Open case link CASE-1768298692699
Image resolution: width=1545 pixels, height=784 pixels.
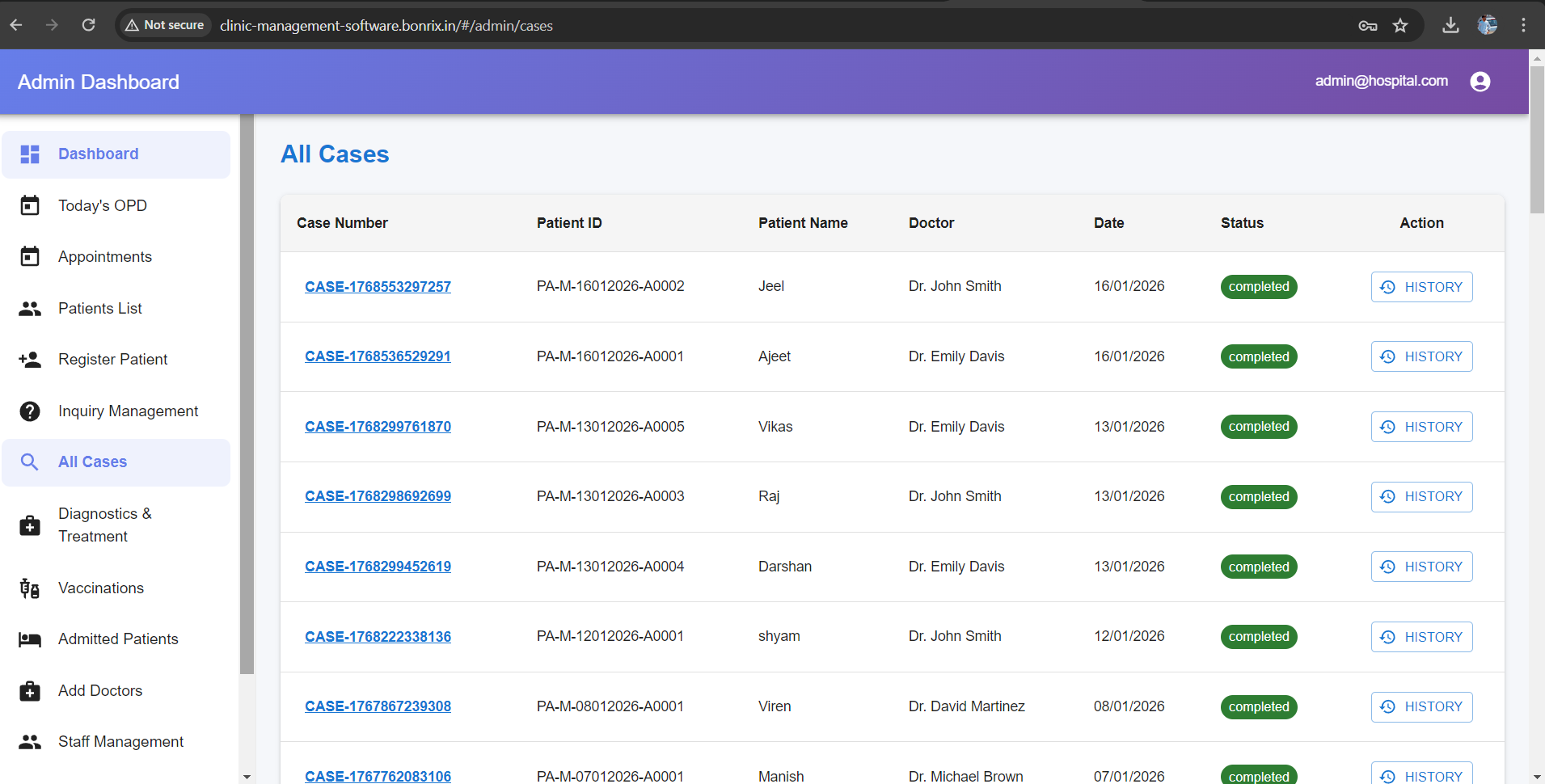378,496
